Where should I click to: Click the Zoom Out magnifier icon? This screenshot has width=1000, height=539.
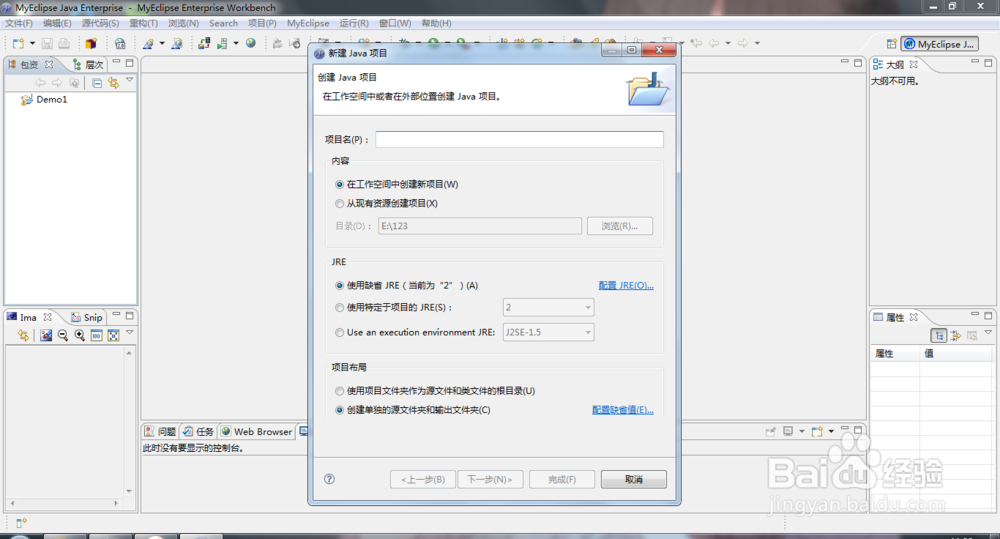(x=62, y=335)
